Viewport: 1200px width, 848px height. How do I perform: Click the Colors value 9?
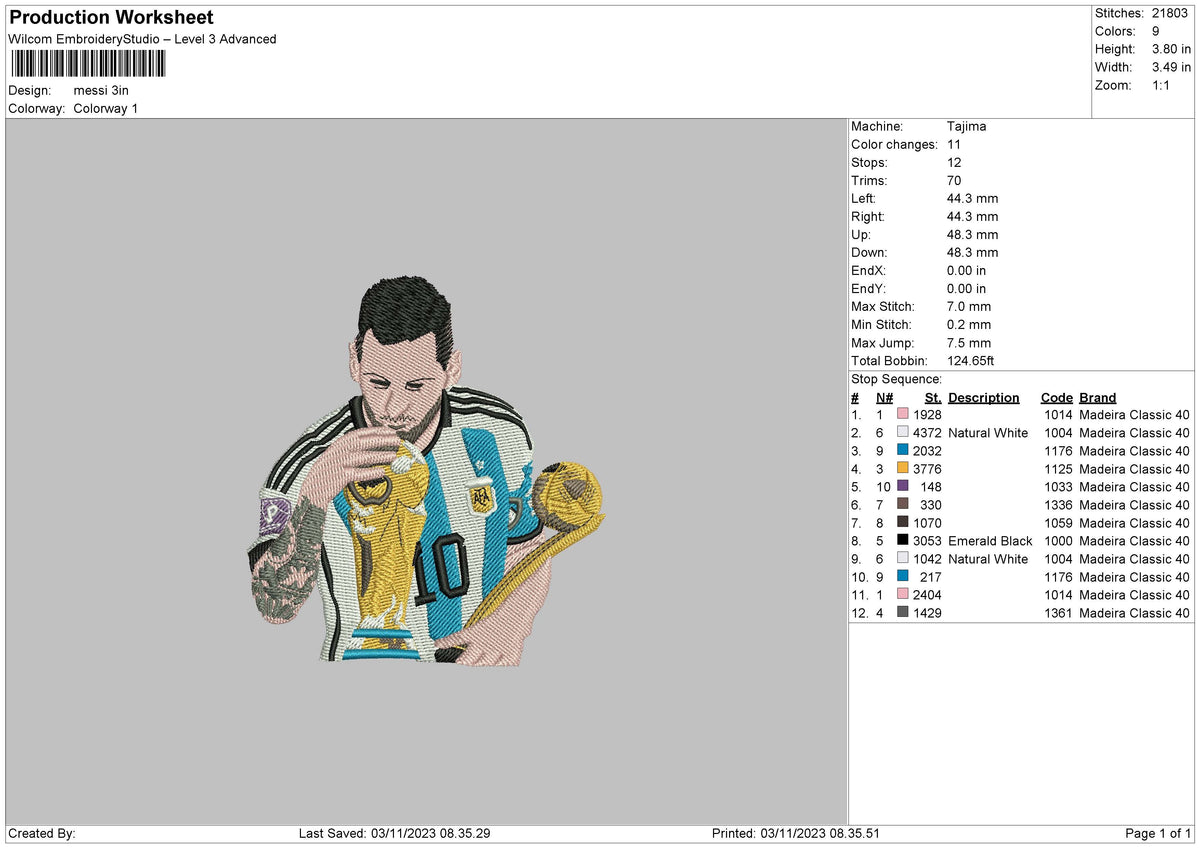1156,31
